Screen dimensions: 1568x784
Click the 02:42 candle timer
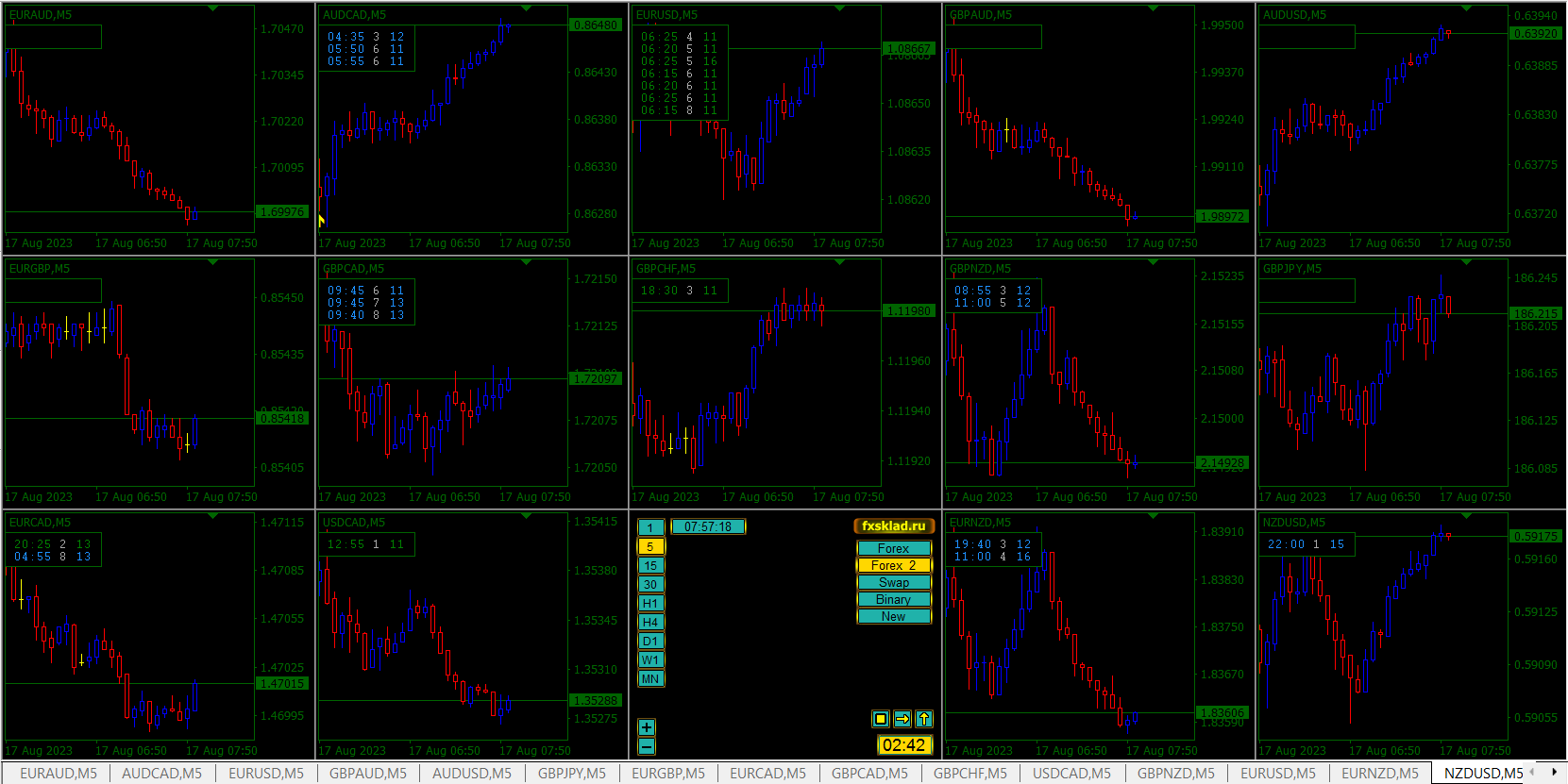point(904,745)
